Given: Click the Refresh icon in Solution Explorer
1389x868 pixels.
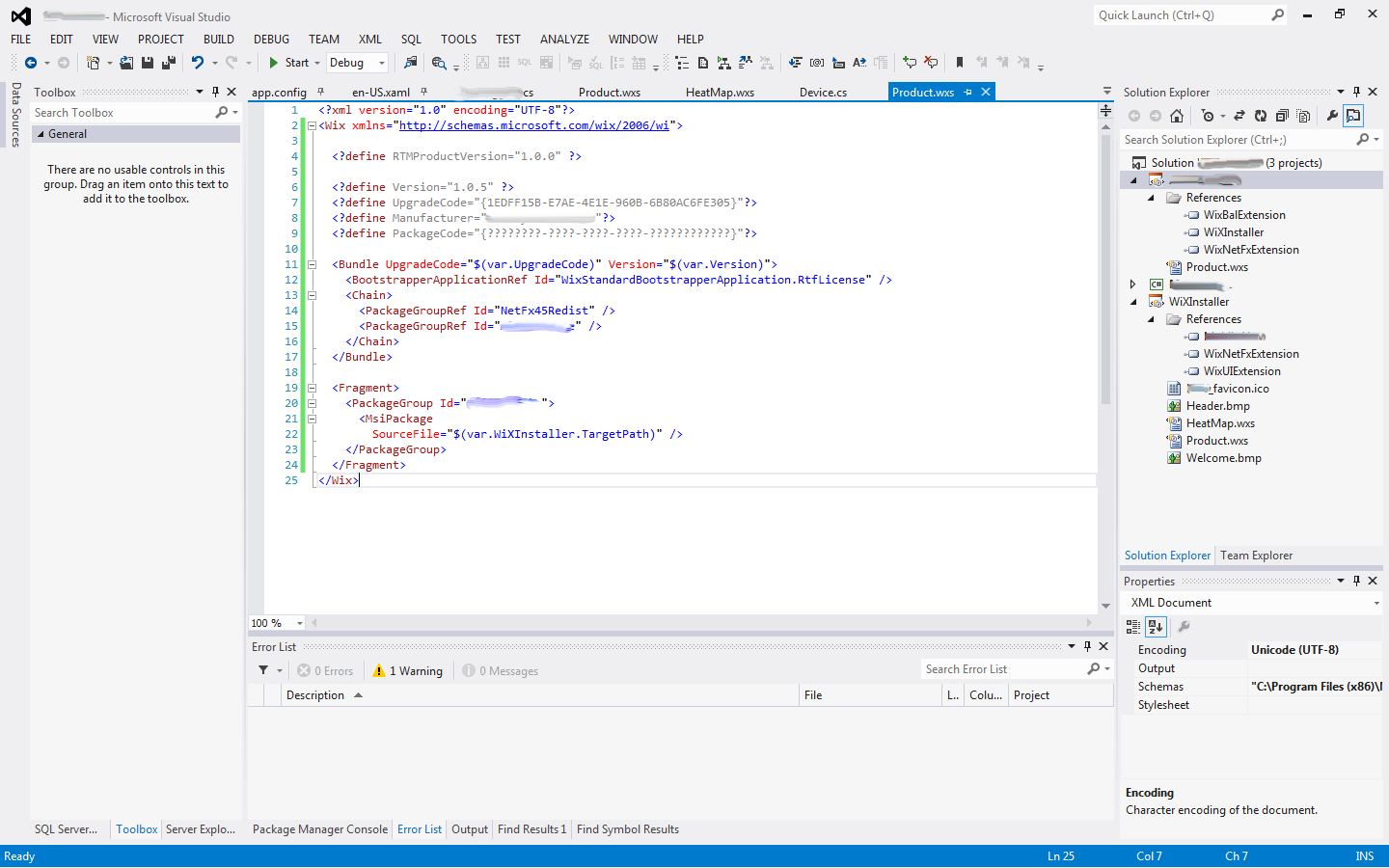Looking at the screenshot, I should pyautogui.click(x=1261, y=116).
